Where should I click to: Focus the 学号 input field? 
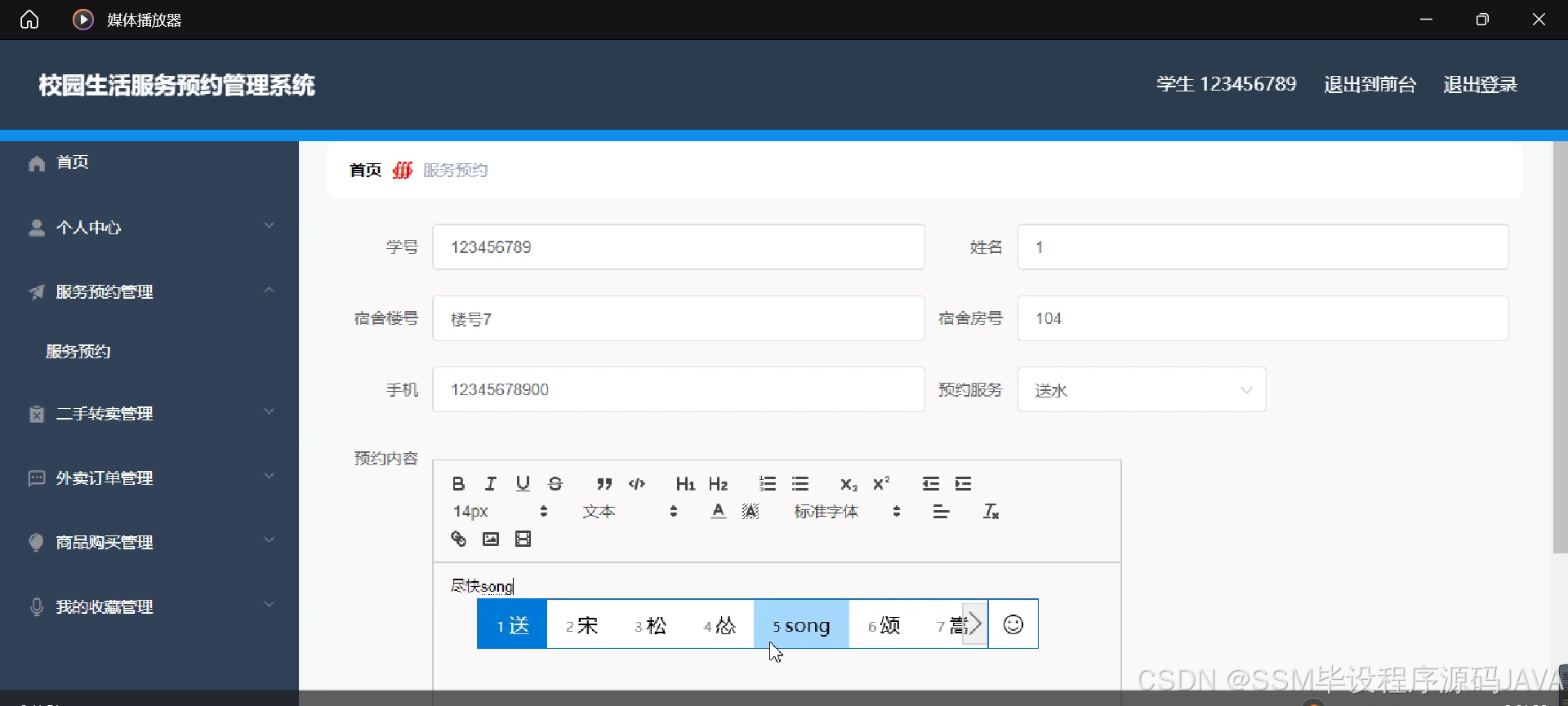(679, 247)
